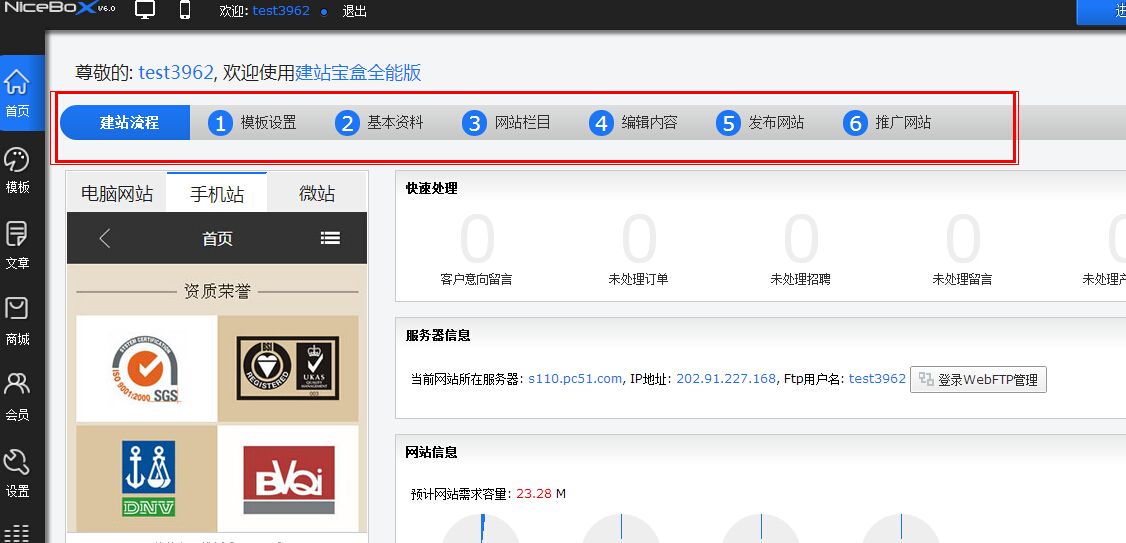Open the Shop (商城) sidebar icon
The height and width of the screenshot is (543, 1126).
click(18, 321)
